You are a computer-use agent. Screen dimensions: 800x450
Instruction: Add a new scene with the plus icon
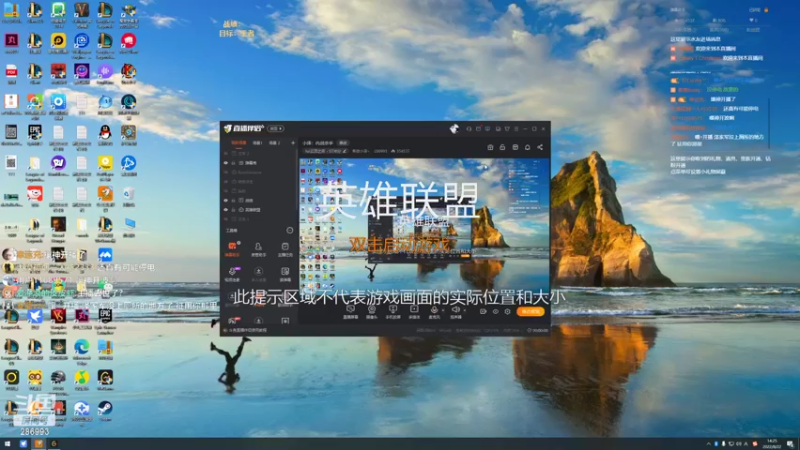293,143
